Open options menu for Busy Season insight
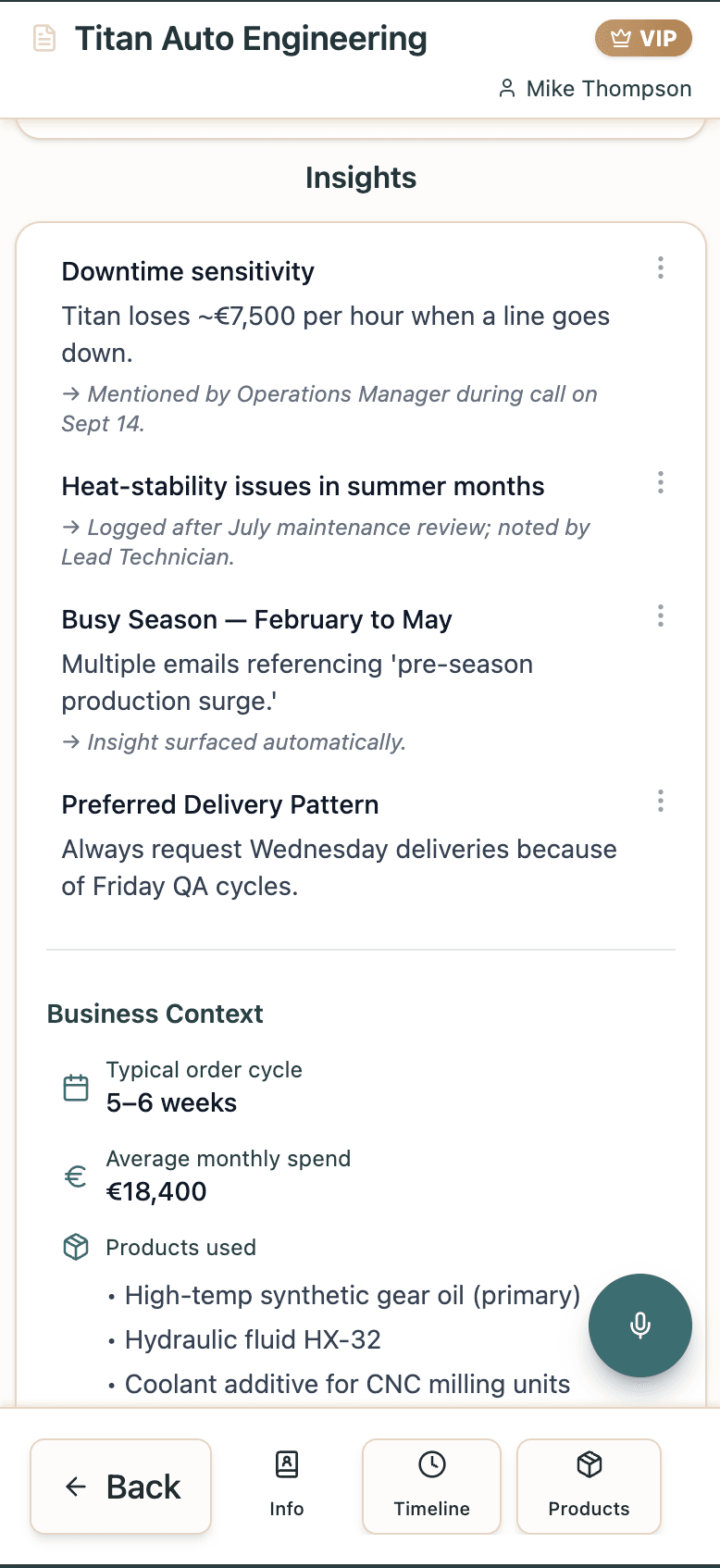Screen dimensions: 720x1568 660,616
